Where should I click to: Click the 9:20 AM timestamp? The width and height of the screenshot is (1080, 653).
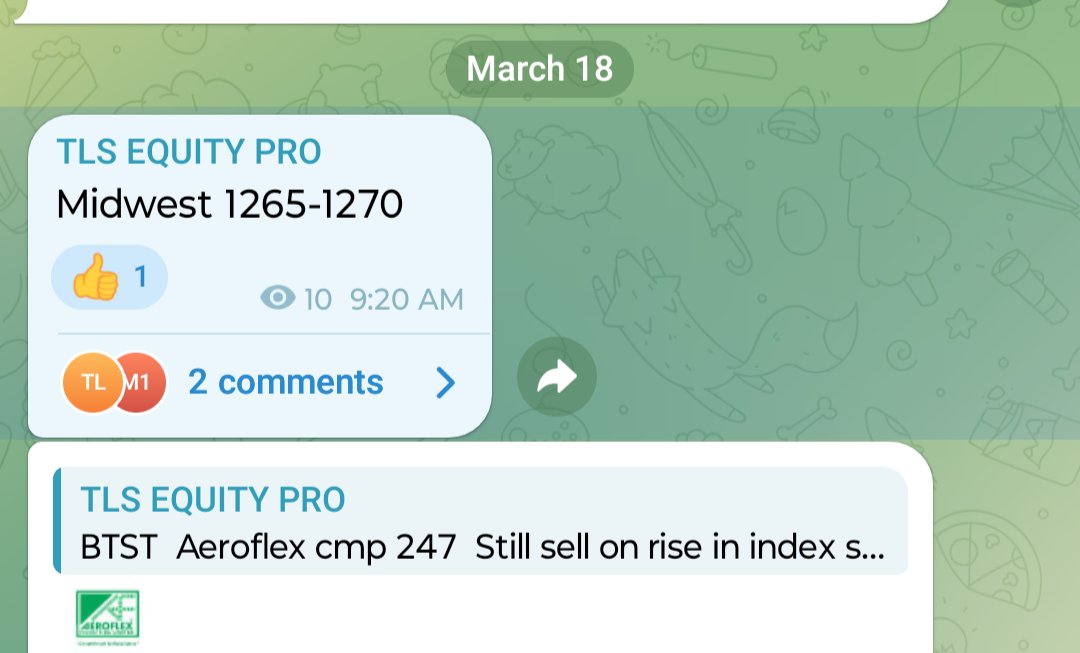407,299
